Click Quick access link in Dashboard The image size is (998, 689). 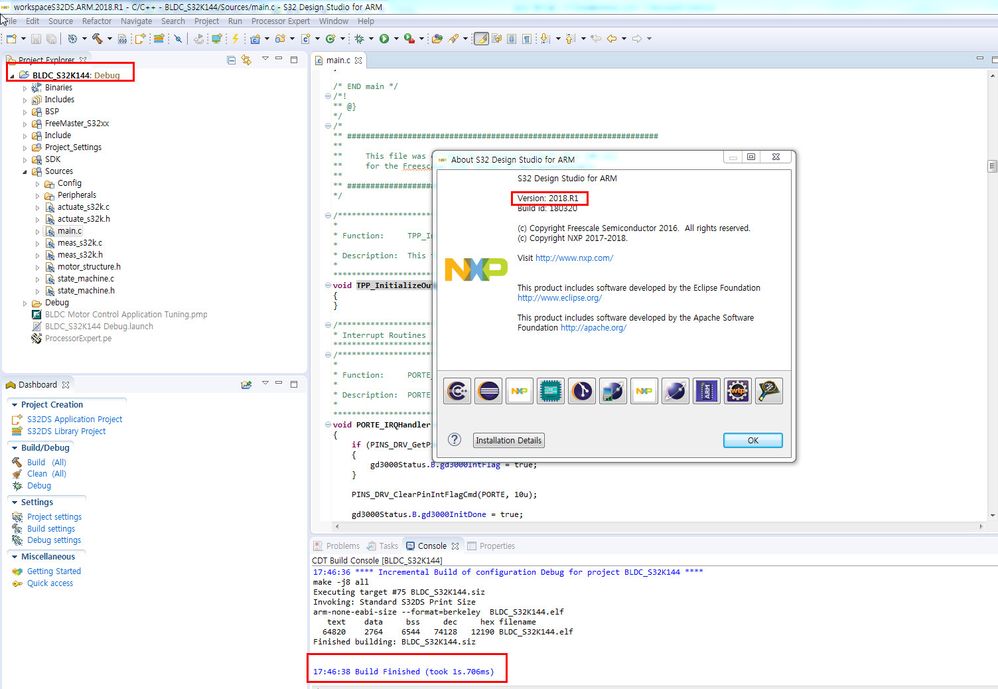coord(50,583)
